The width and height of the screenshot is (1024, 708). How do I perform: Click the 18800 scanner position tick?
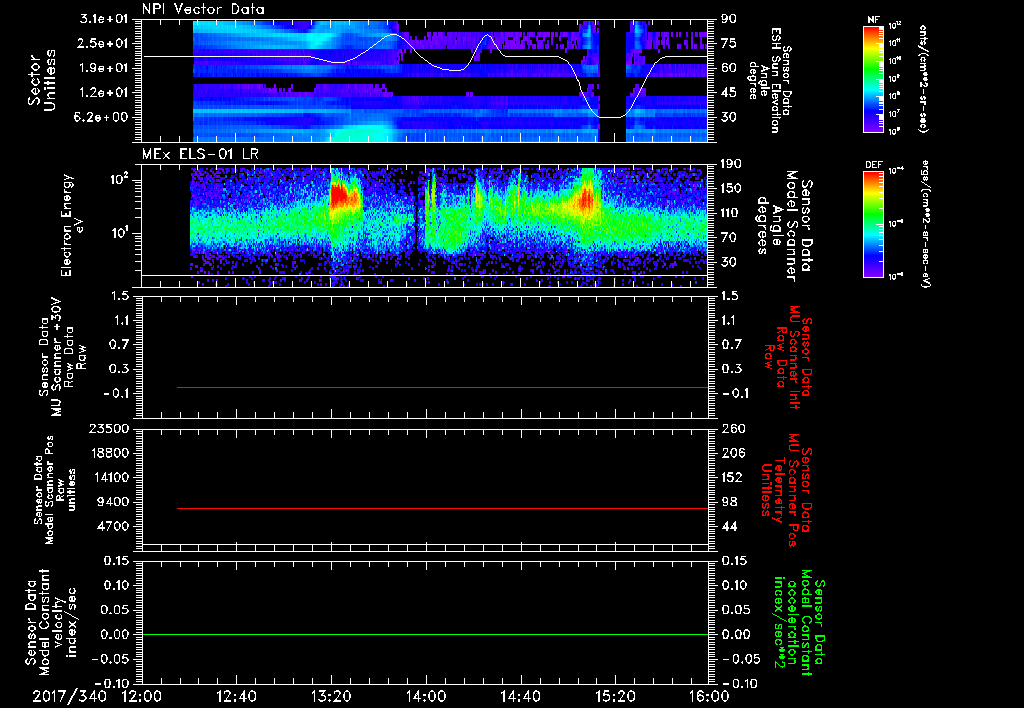(x=109, y=453)
